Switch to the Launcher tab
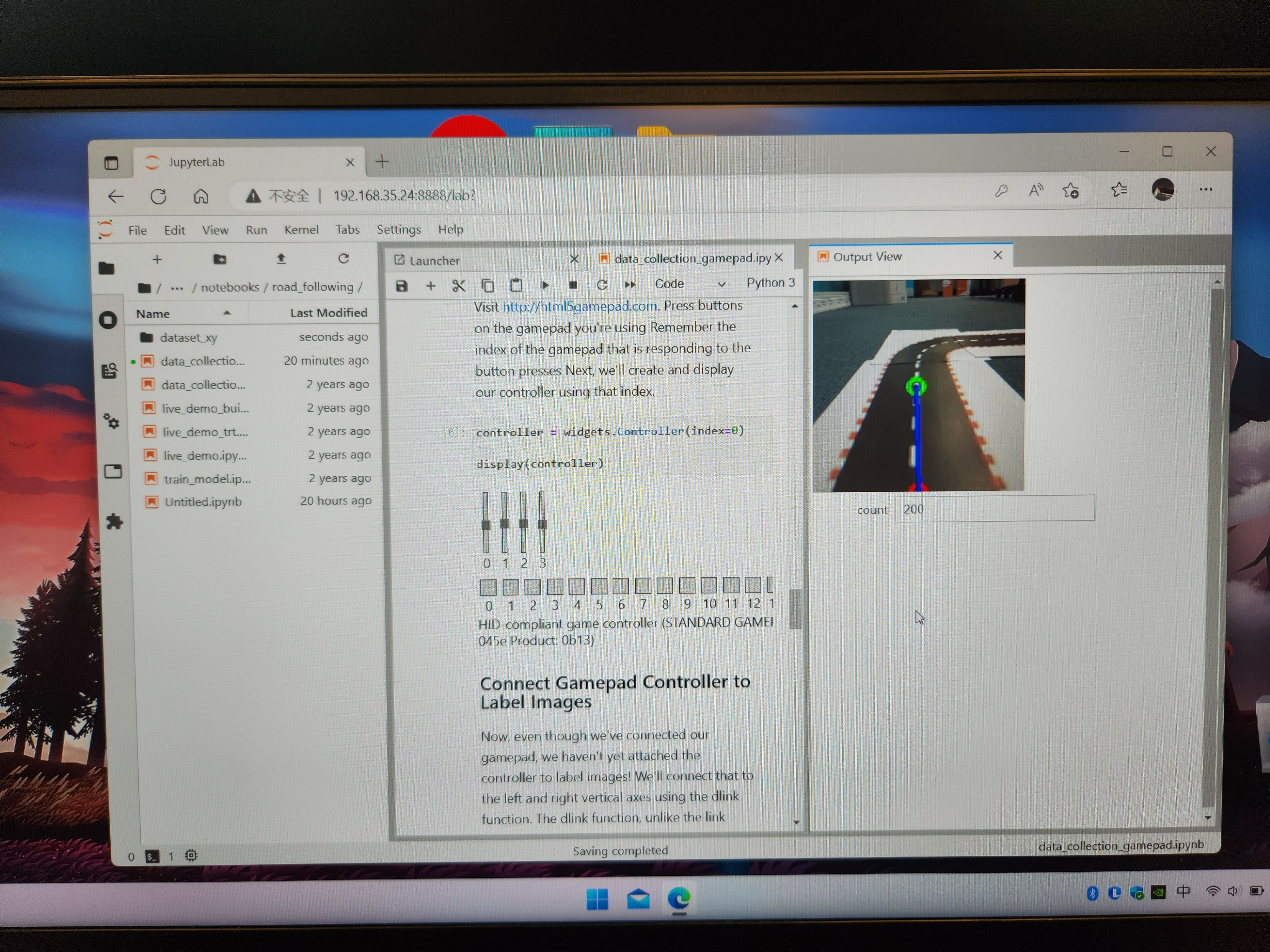Image resolution: width=1270 pixels, height=952 pixels. click(435, 261)
